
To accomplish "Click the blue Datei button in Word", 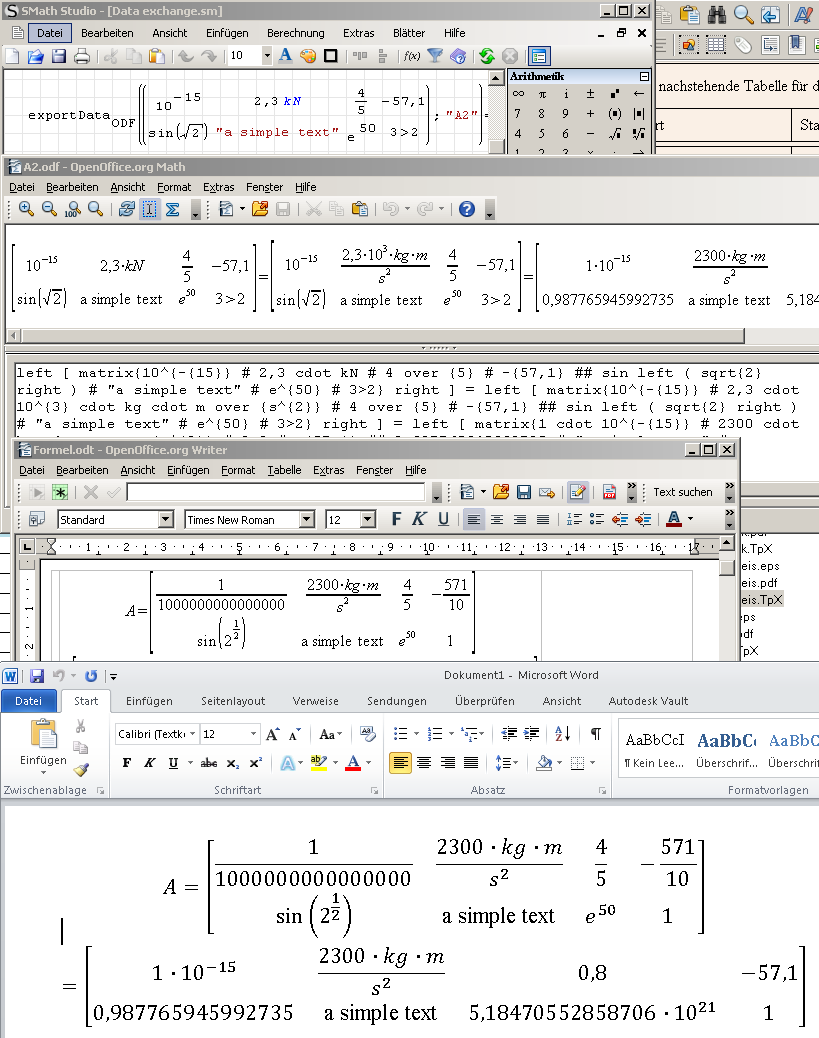I will (29, 701).
